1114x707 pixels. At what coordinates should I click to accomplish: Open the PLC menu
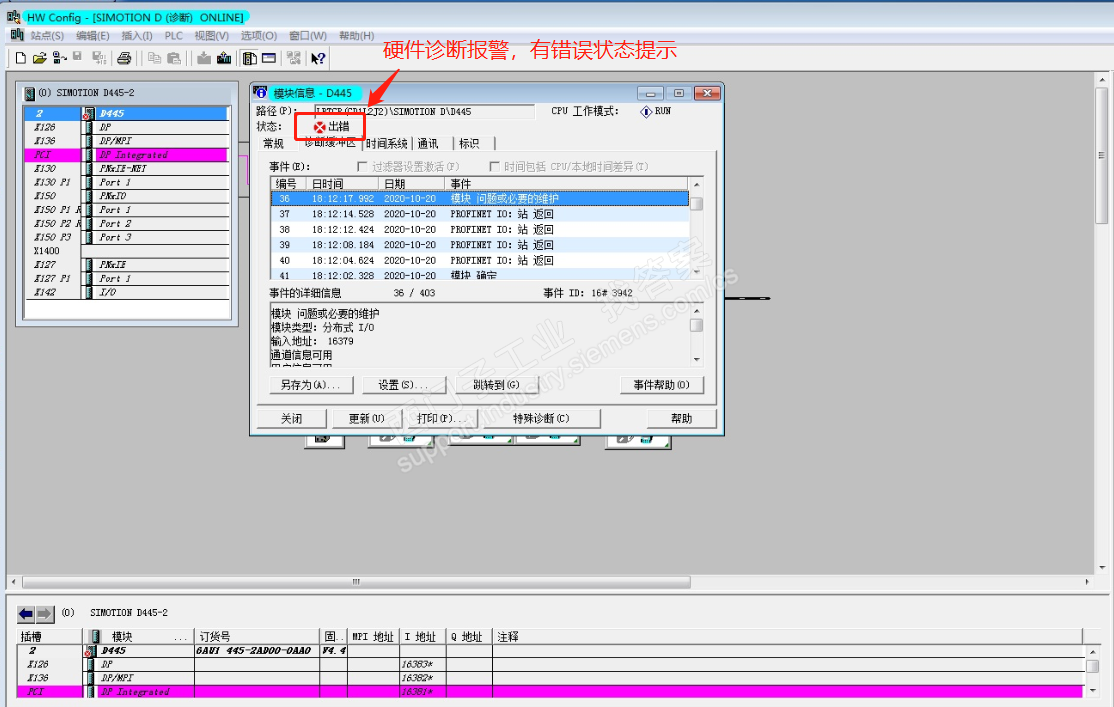173,36
